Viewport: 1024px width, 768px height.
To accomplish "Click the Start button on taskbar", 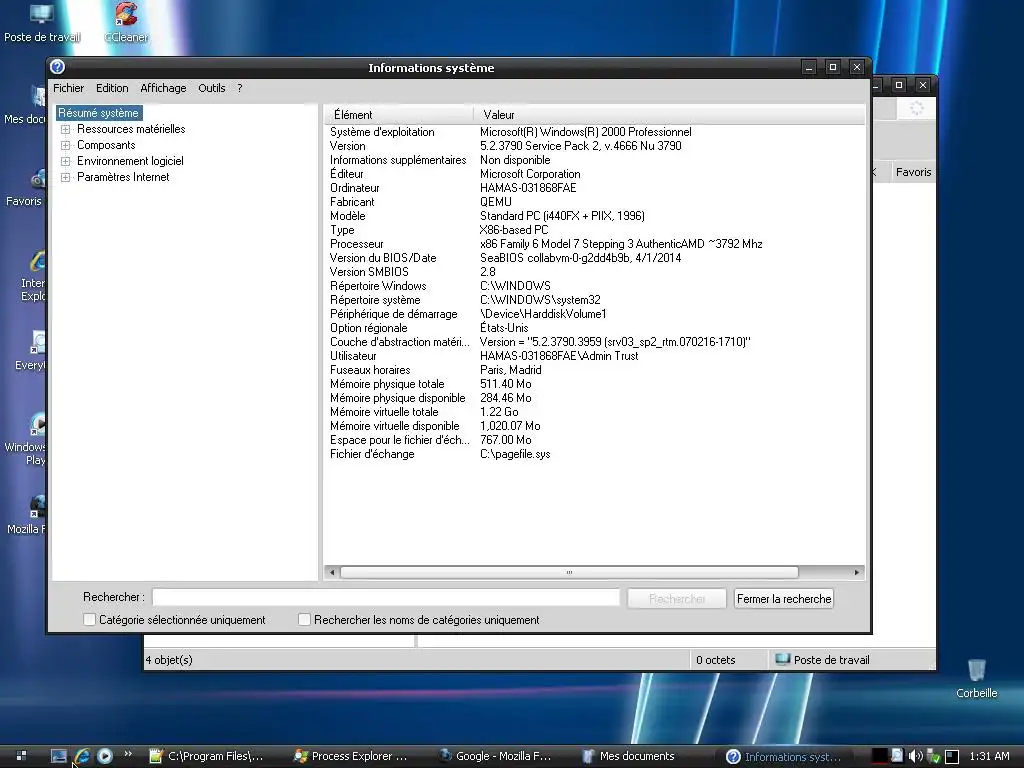I will 21,756.
